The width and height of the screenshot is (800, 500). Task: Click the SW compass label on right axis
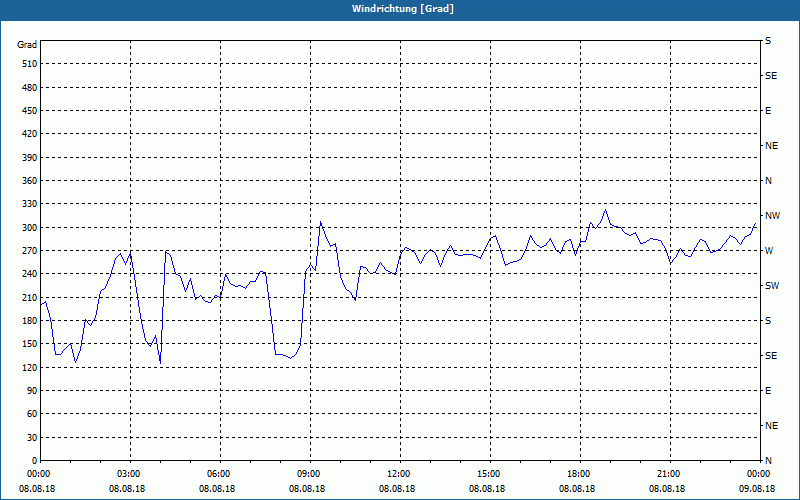pos(772,286)
